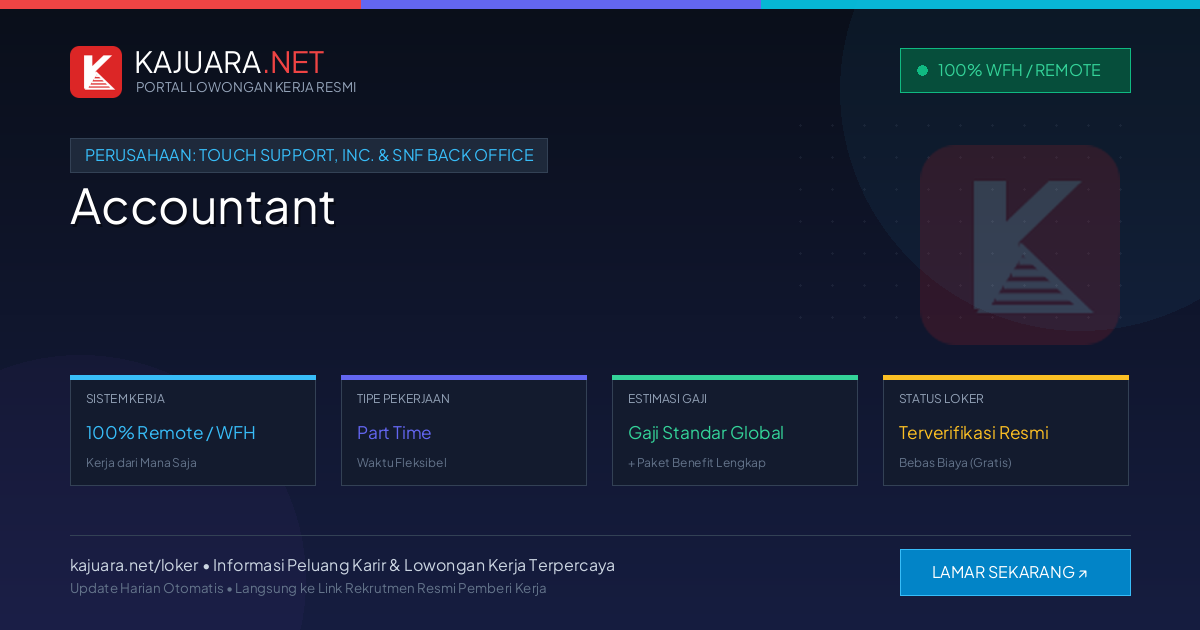Screen dimensions: 1200x630
Task: Click the 100% WFH / REMOTE badge
Action: pos(1015,70)
